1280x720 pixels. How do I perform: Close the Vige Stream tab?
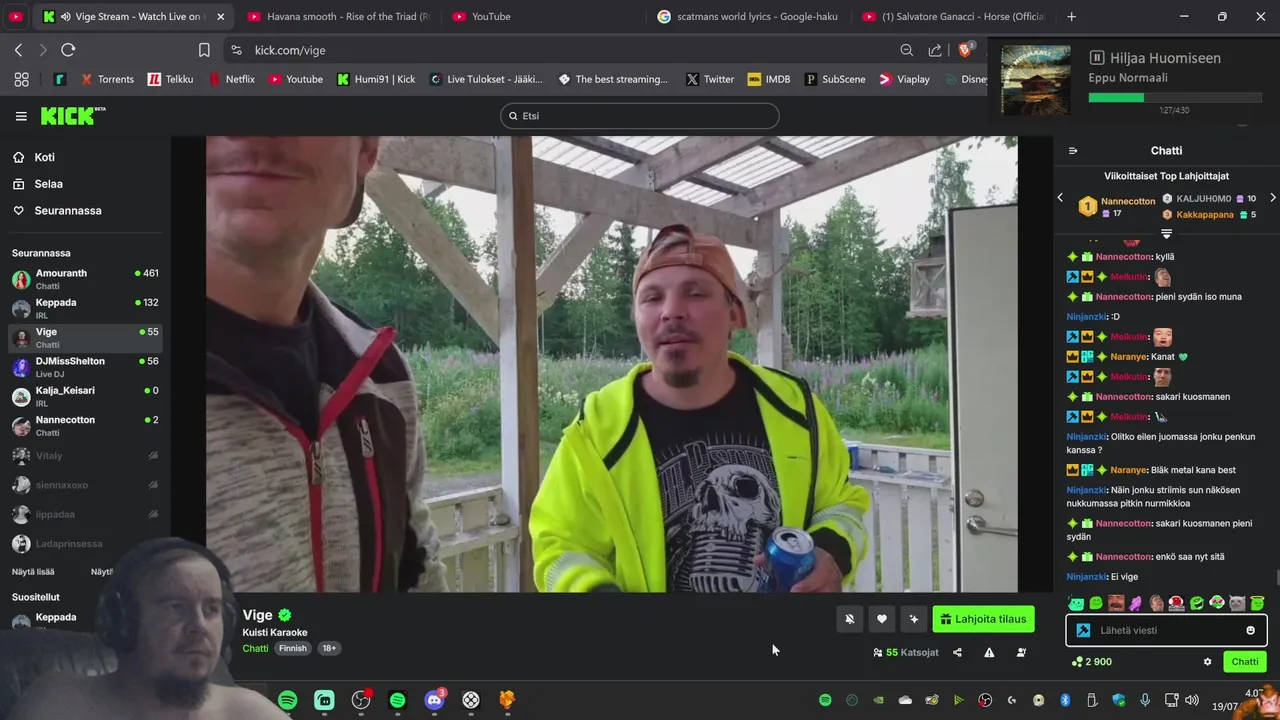(x=221, y=17)
